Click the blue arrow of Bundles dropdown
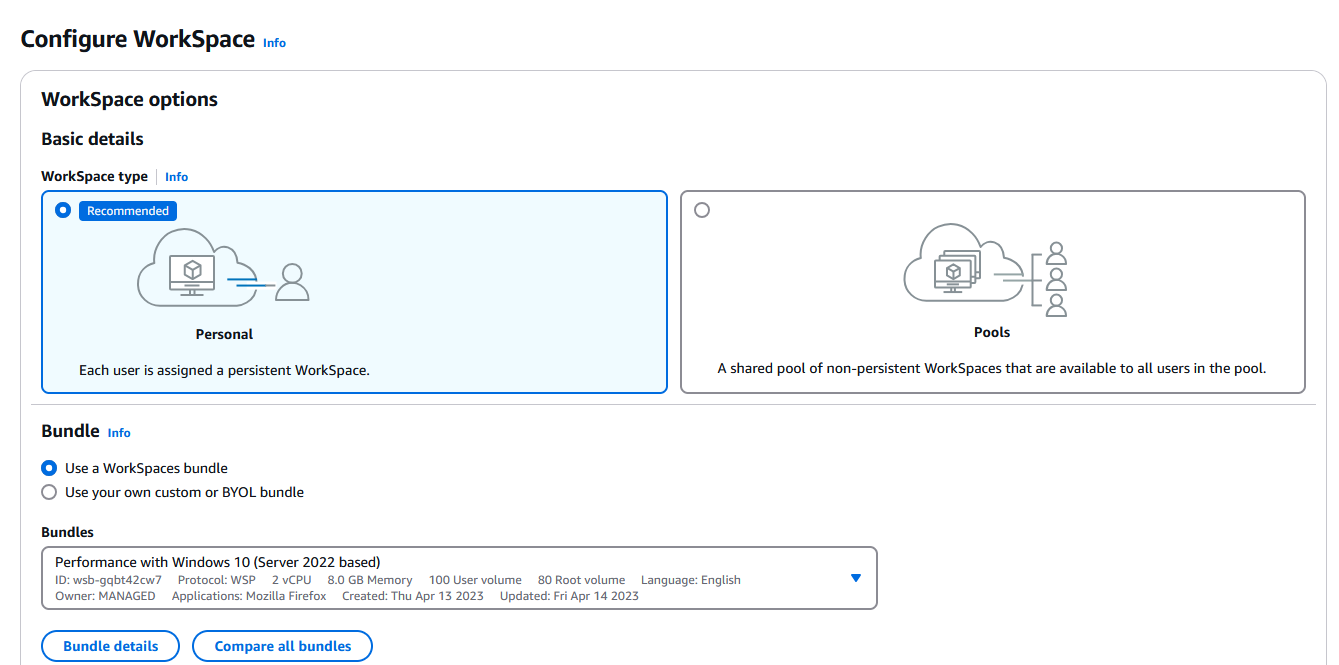Viewport: 1339px width, 665px height. coord(855,578)
